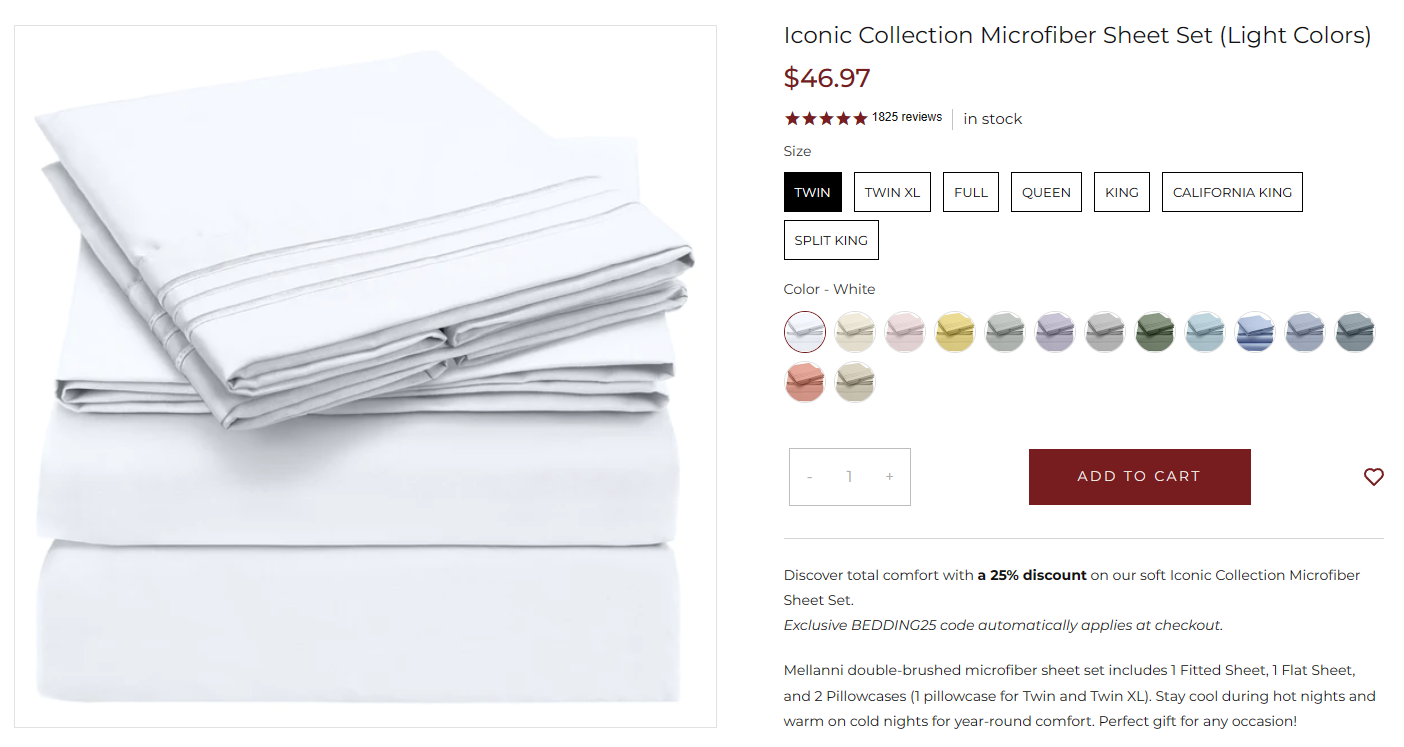Choose the King size button
This screenshot has width=1404, height=747.
tap(1121, 192)
